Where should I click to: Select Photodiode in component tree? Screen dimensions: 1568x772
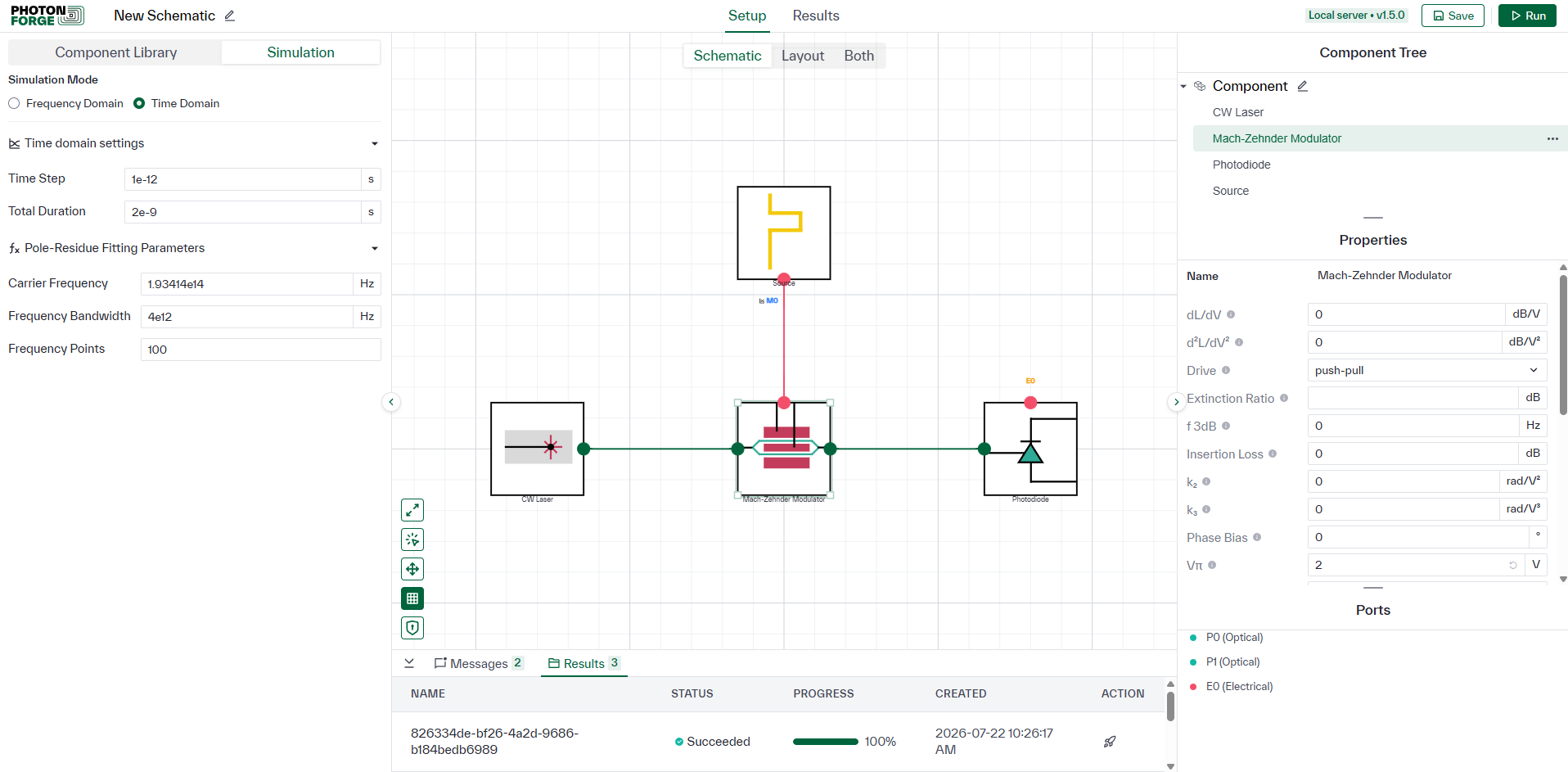[x=1241, y=165]
